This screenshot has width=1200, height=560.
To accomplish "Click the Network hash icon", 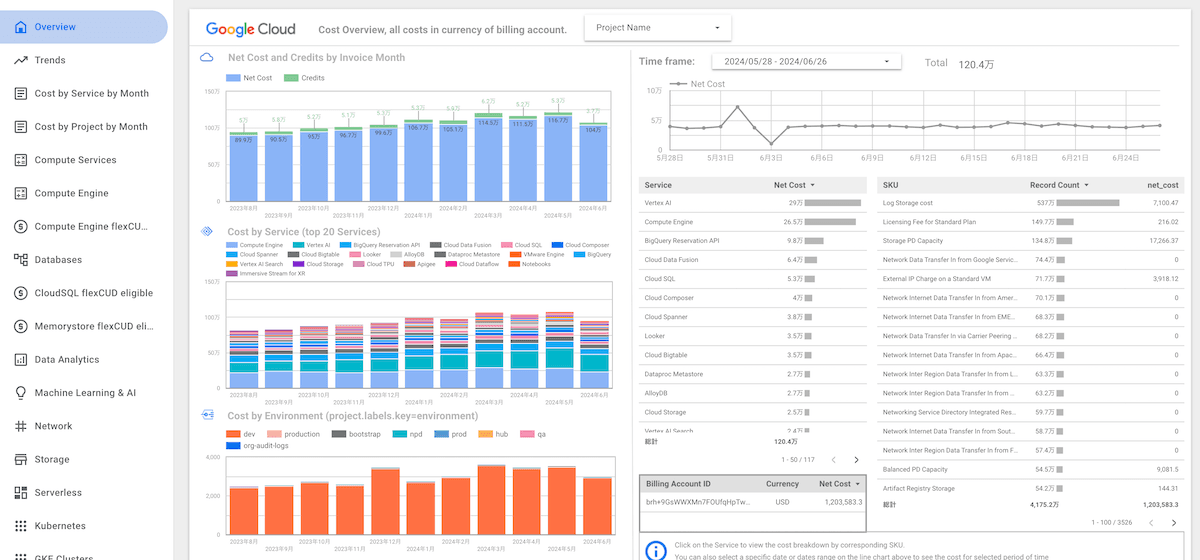I will click(x=20, y=426).
